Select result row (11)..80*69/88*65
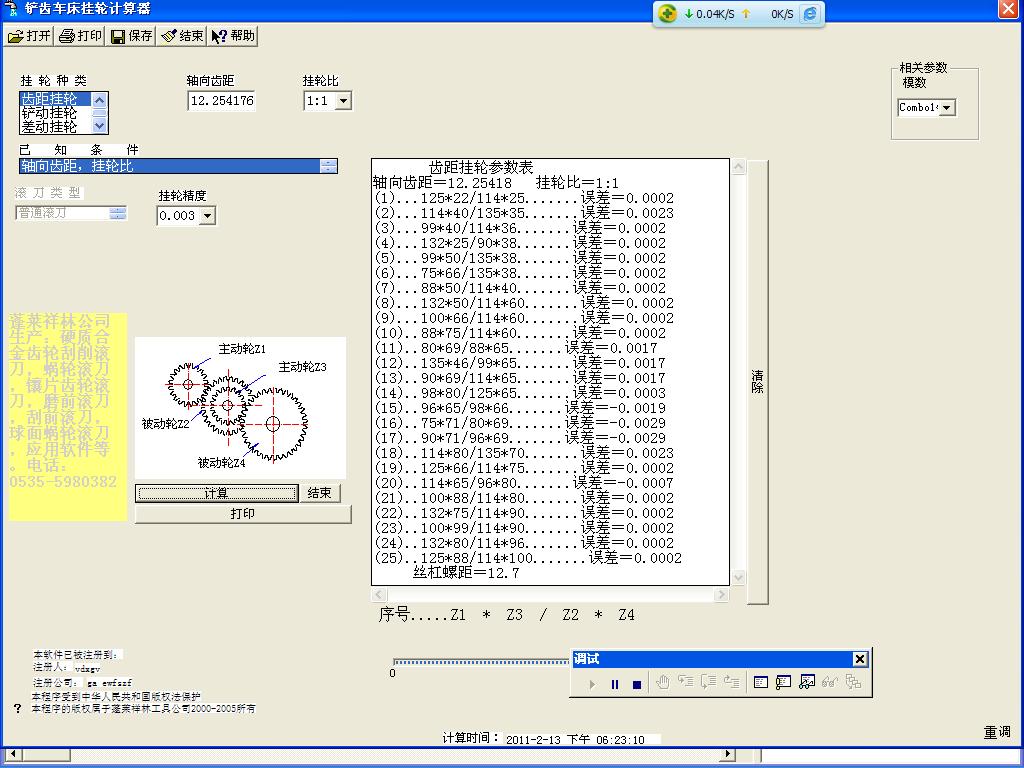 [516, 348]
